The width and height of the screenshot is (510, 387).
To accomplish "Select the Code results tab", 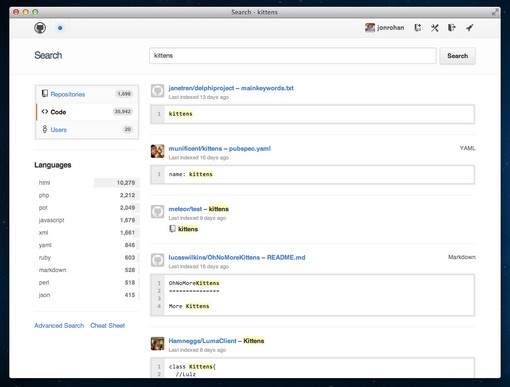I will tap(87, 112).
